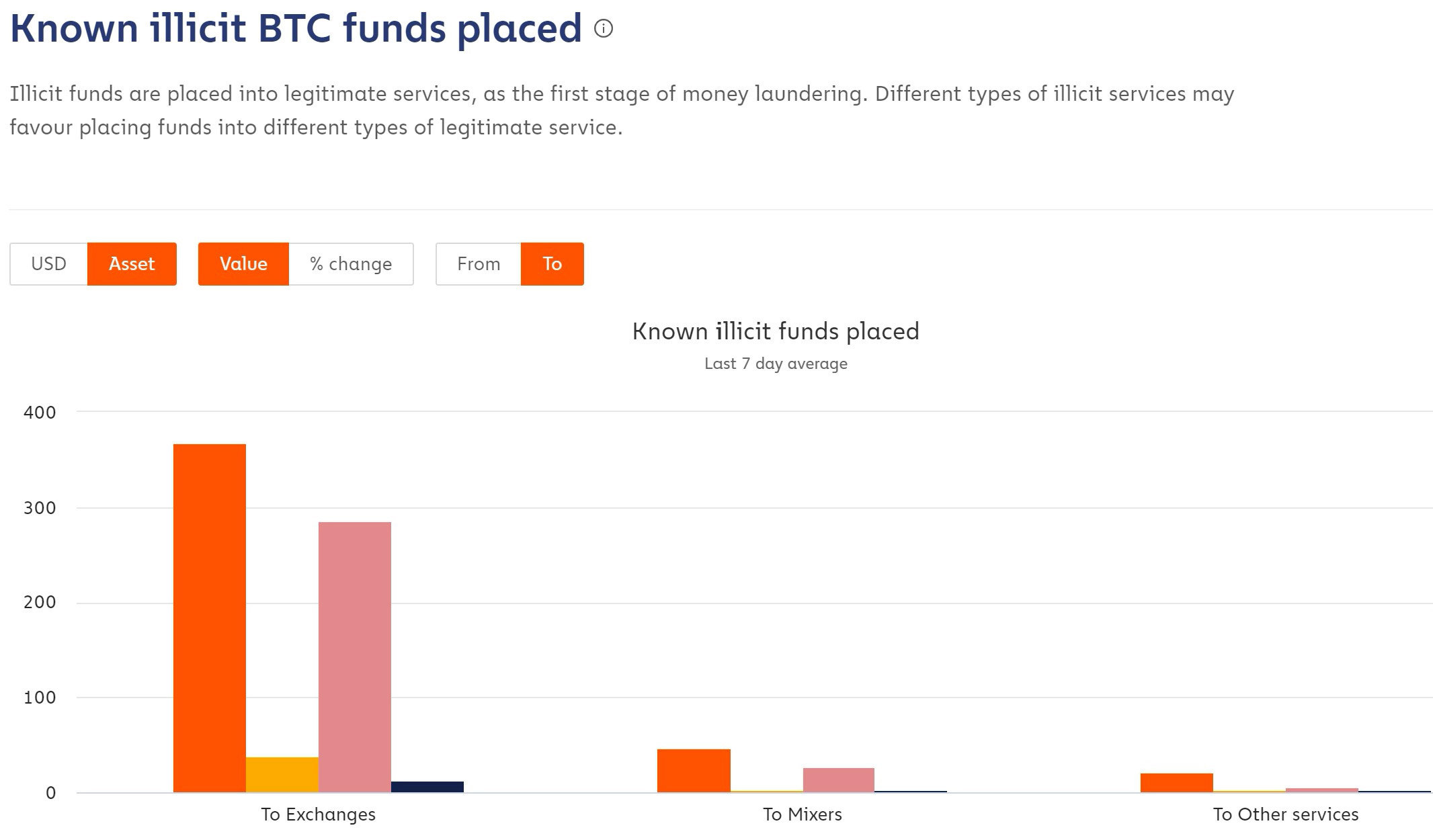
Task: Click the dark navy To Exchanges bar
Action: tap(427, 787)
